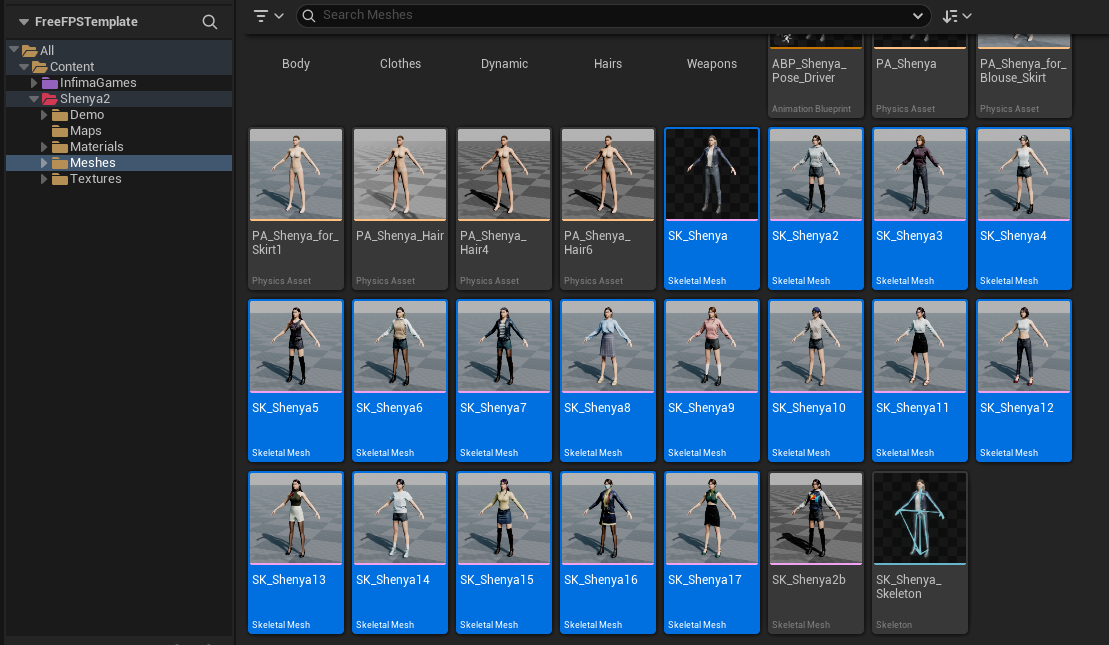Expand the Textures folder arrow

[44, 179]
